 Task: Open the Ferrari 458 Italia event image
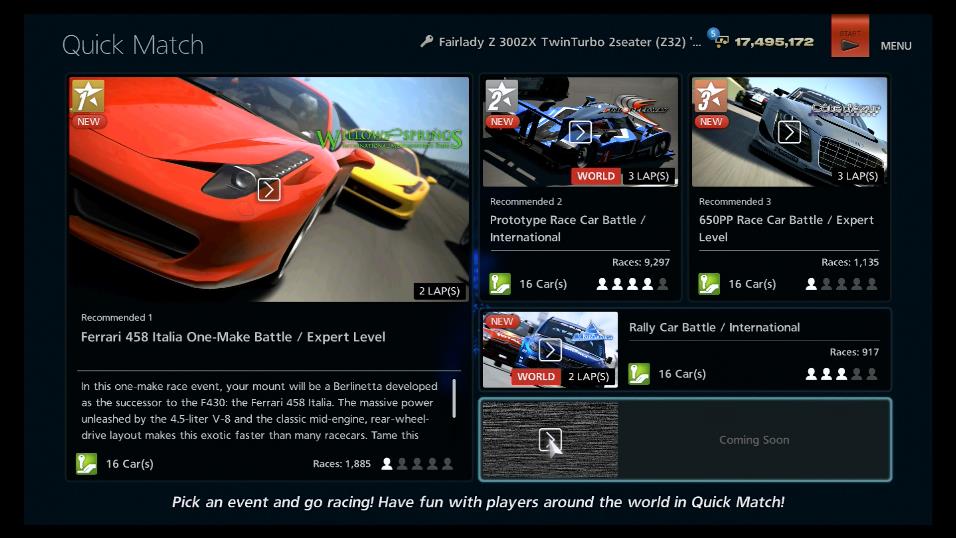coord(269,189)
